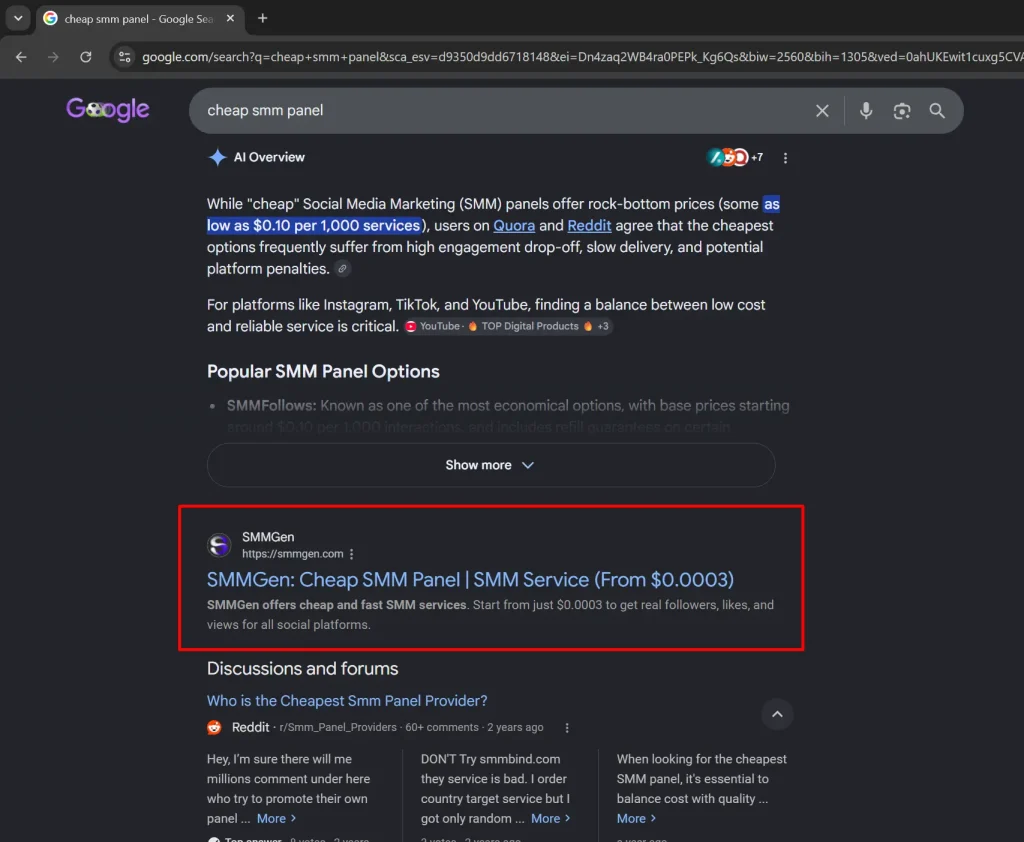Click the 'r/Smm_Panel_Providers' subreddit text

(338, 728)
